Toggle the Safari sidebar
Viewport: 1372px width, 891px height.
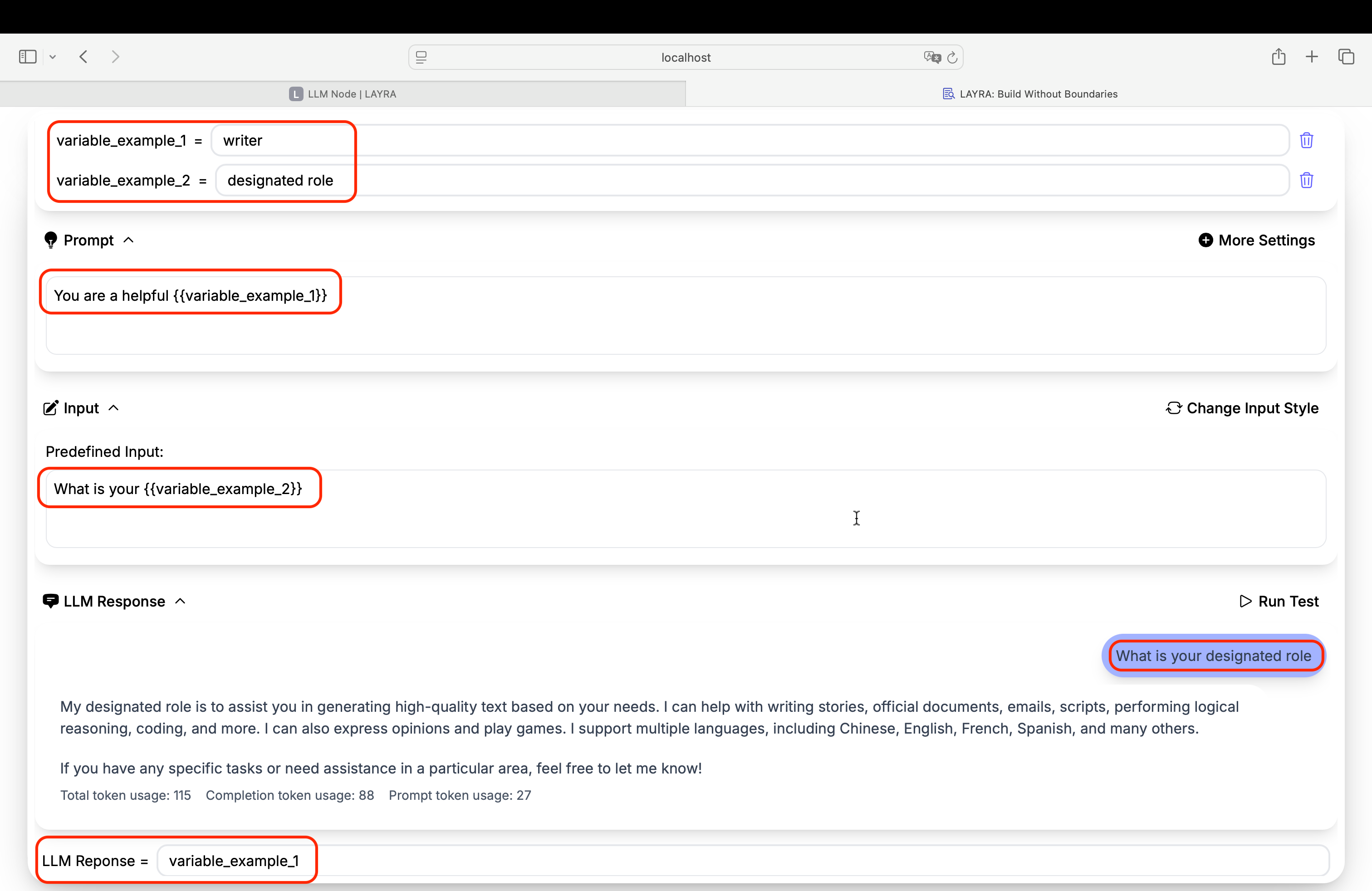tap(28, 56)
